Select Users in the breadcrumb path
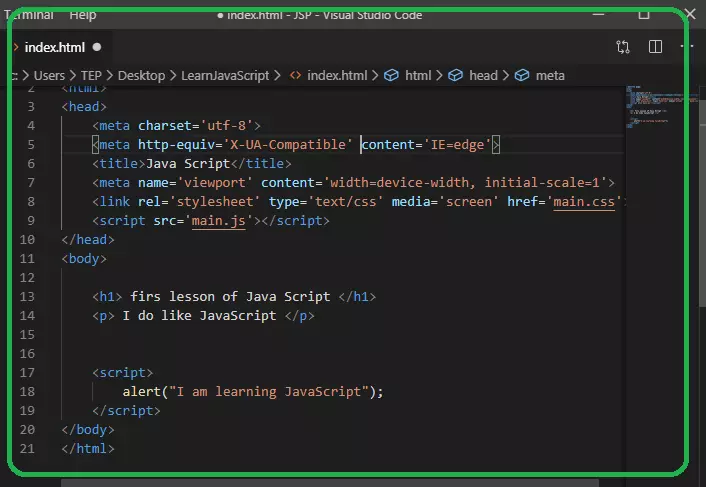Screen dimensions: 706x487 pyautogui.click(x=49, y=76)
